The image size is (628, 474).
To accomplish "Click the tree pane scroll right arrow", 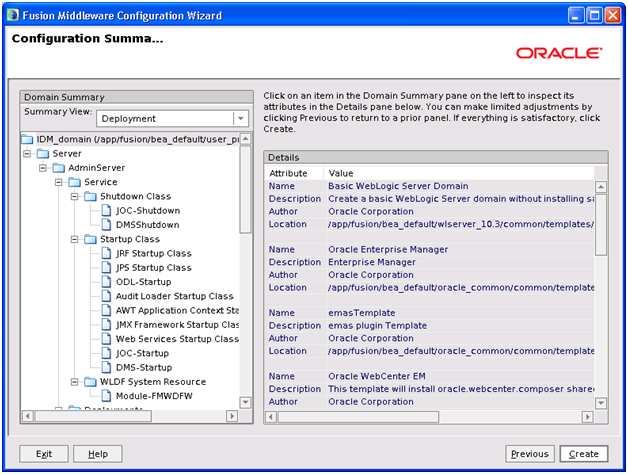I will pyautogui.click(x=231, y=416).
